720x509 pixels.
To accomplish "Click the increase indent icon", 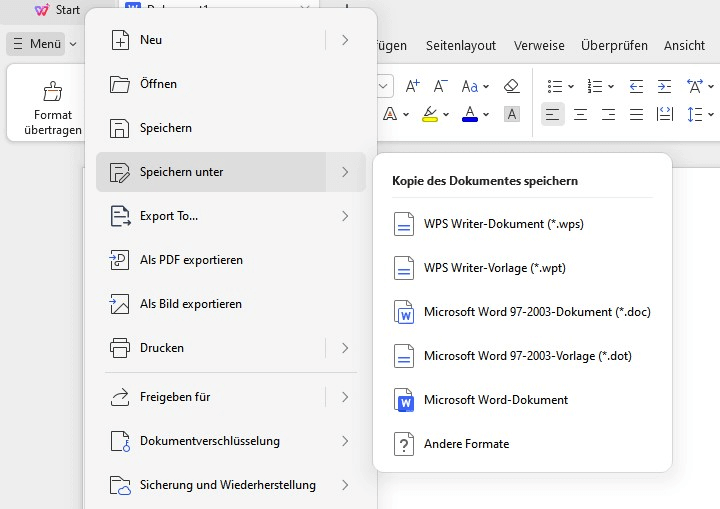I will [664, 86].
